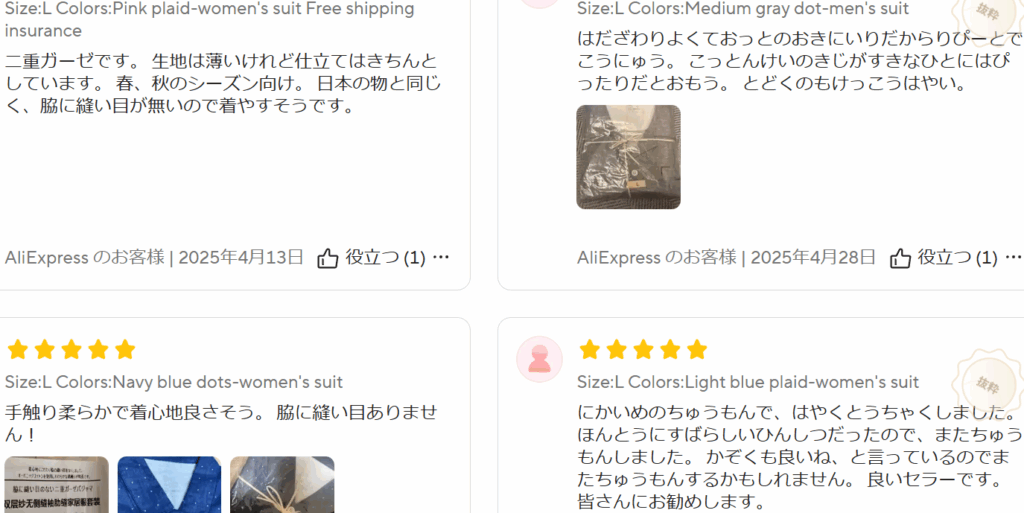The width and height of the screenshot is (1024, 513).
Task: Open blue dotted fabric photo thumbnail
Action: pyautogui.click(x=169, y=484)
